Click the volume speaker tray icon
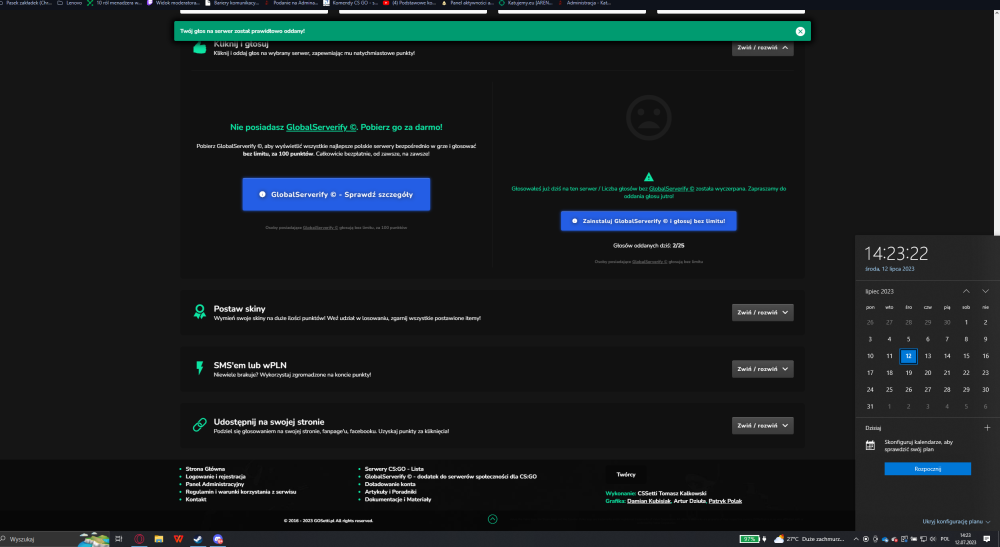 [933, 539]
